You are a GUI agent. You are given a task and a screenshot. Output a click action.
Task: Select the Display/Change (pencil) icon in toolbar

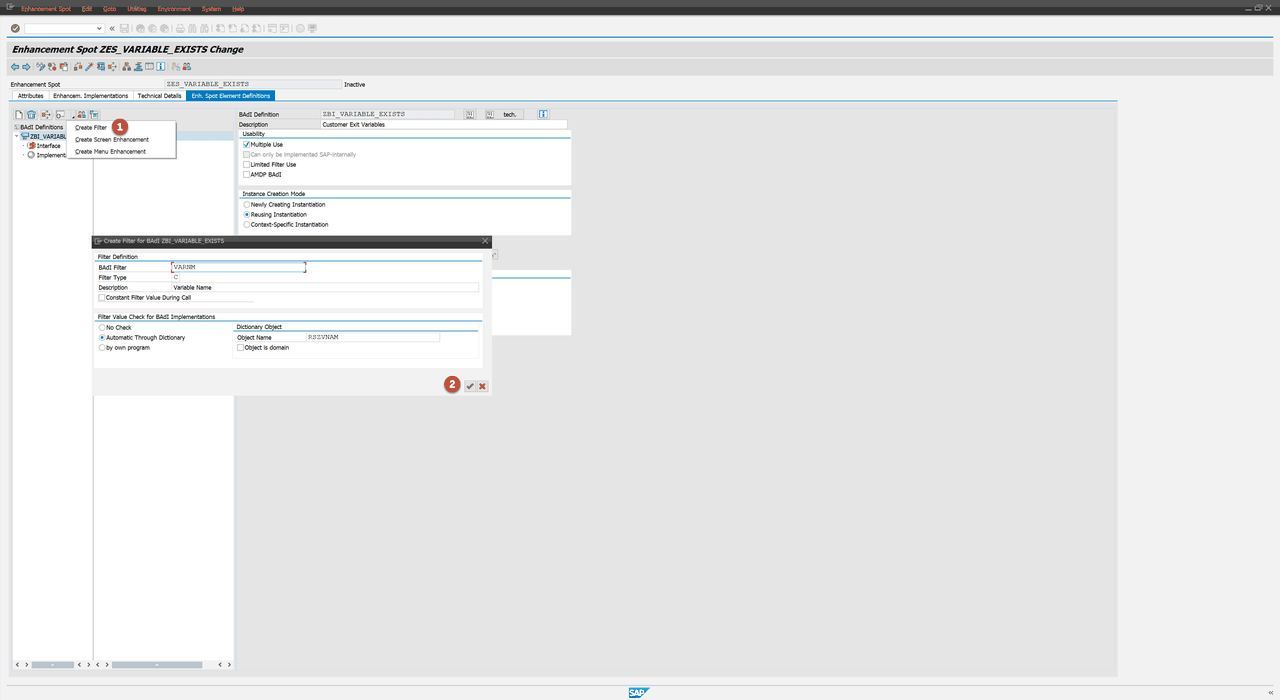(x=89, y=66)
